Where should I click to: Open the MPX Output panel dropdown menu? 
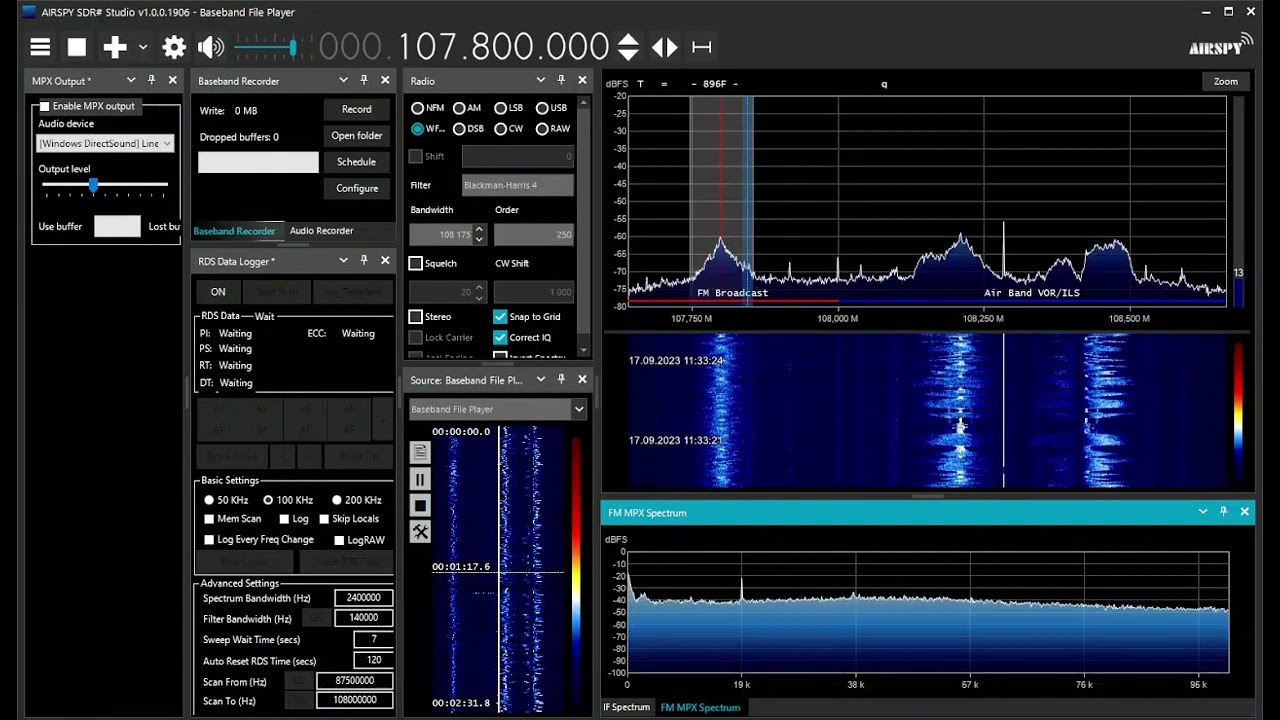(131, 81)
